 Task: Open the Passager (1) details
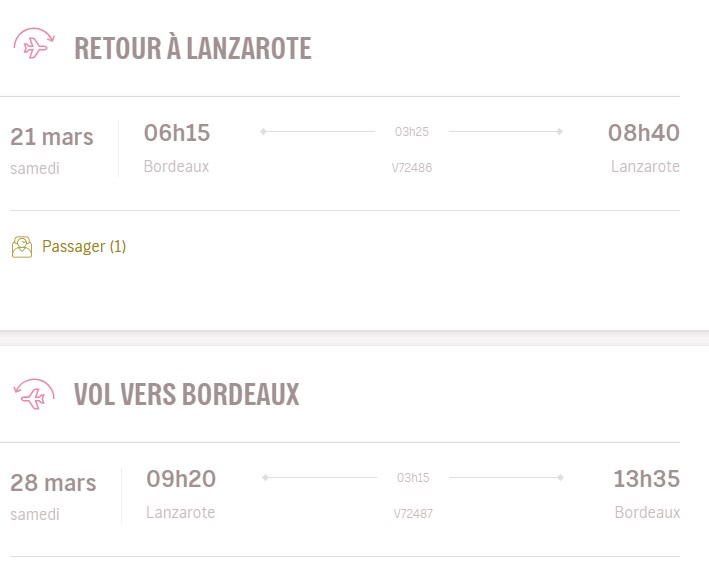click(x=84, y=246)
